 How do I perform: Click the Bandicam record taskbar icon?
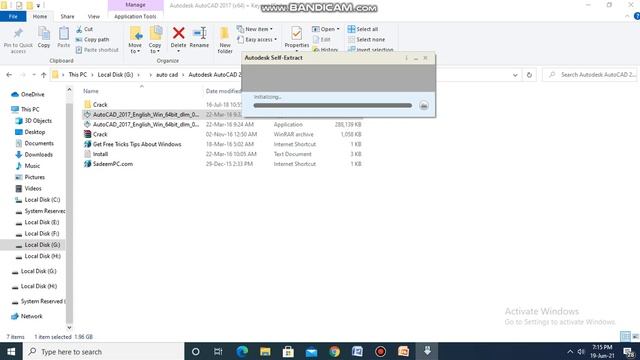tap(380, 351)
